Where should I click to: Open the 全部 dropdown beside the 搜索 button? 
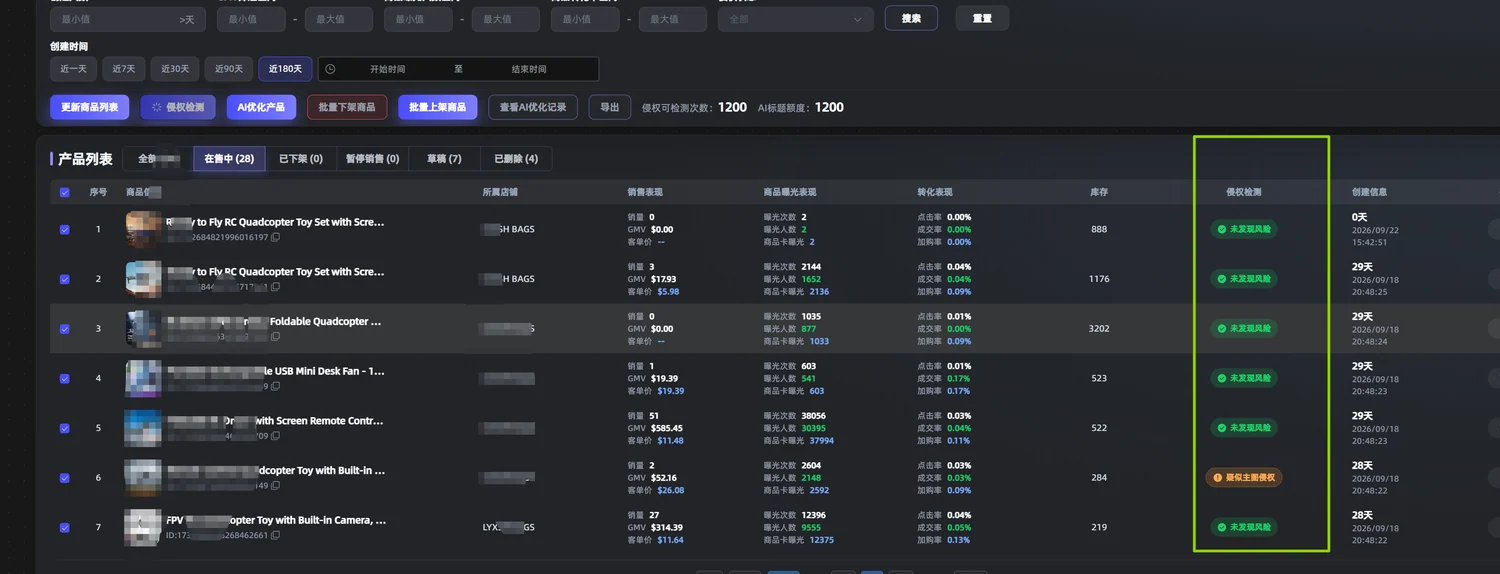(796, 19)
